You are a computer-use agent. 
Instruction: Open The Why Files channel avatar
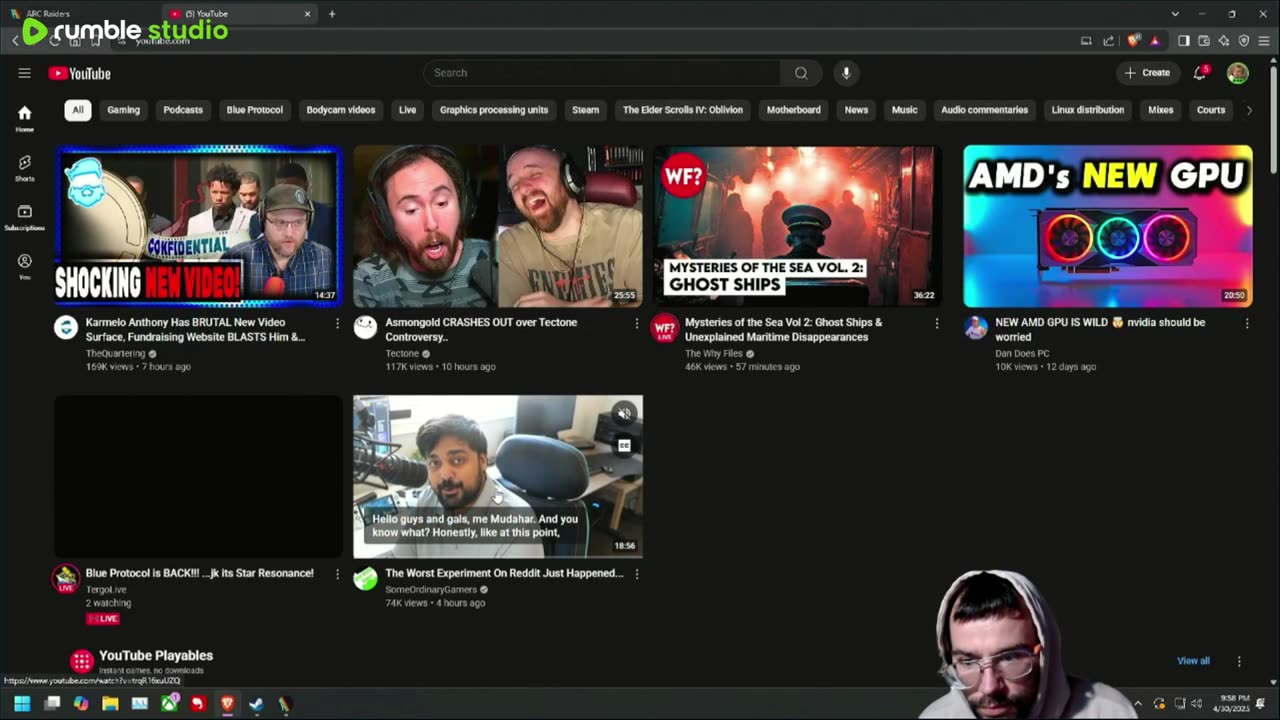point(665,328)
